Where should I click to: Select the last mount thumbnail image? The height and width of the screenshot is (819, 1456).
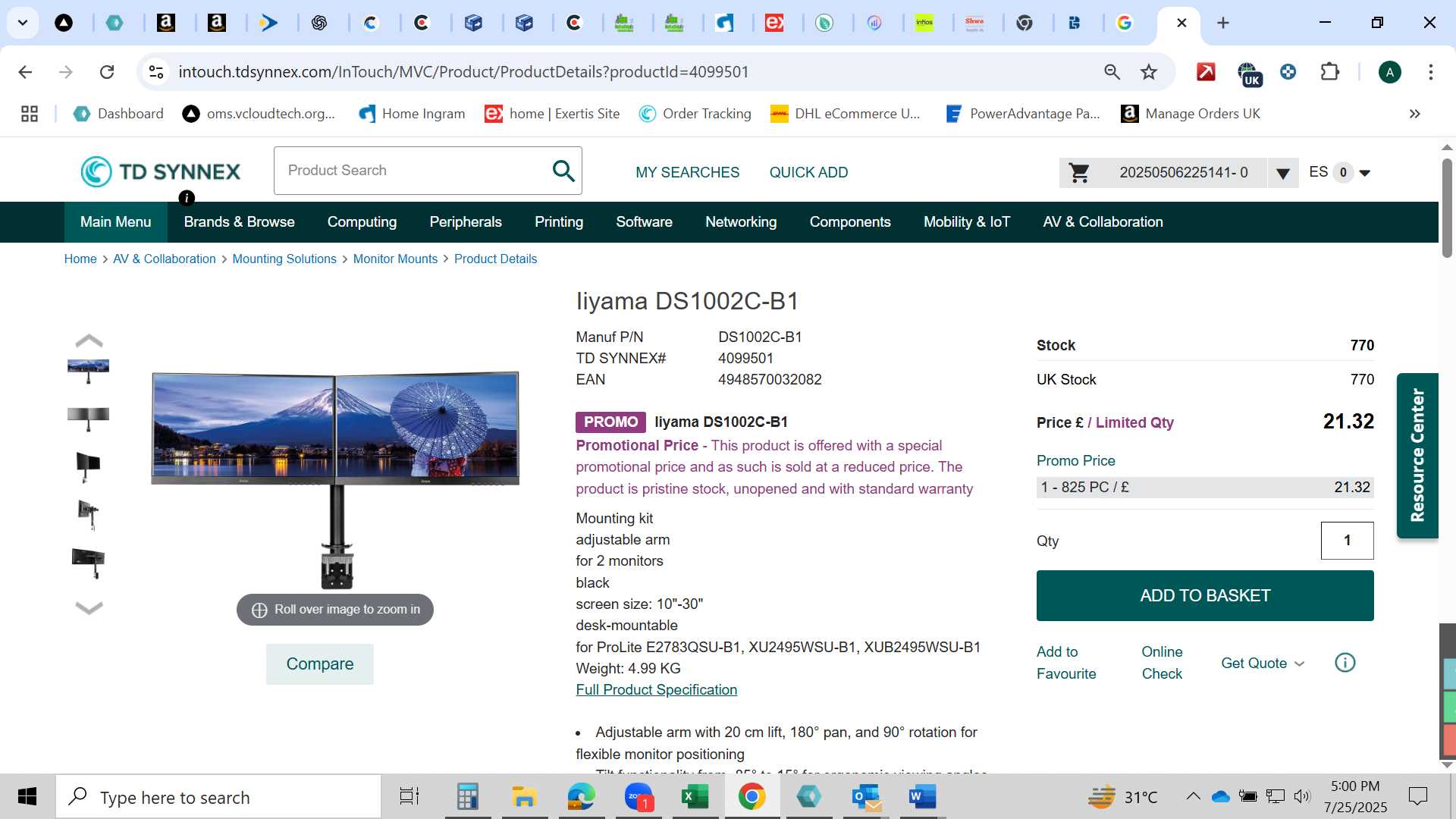click(89, 562)
